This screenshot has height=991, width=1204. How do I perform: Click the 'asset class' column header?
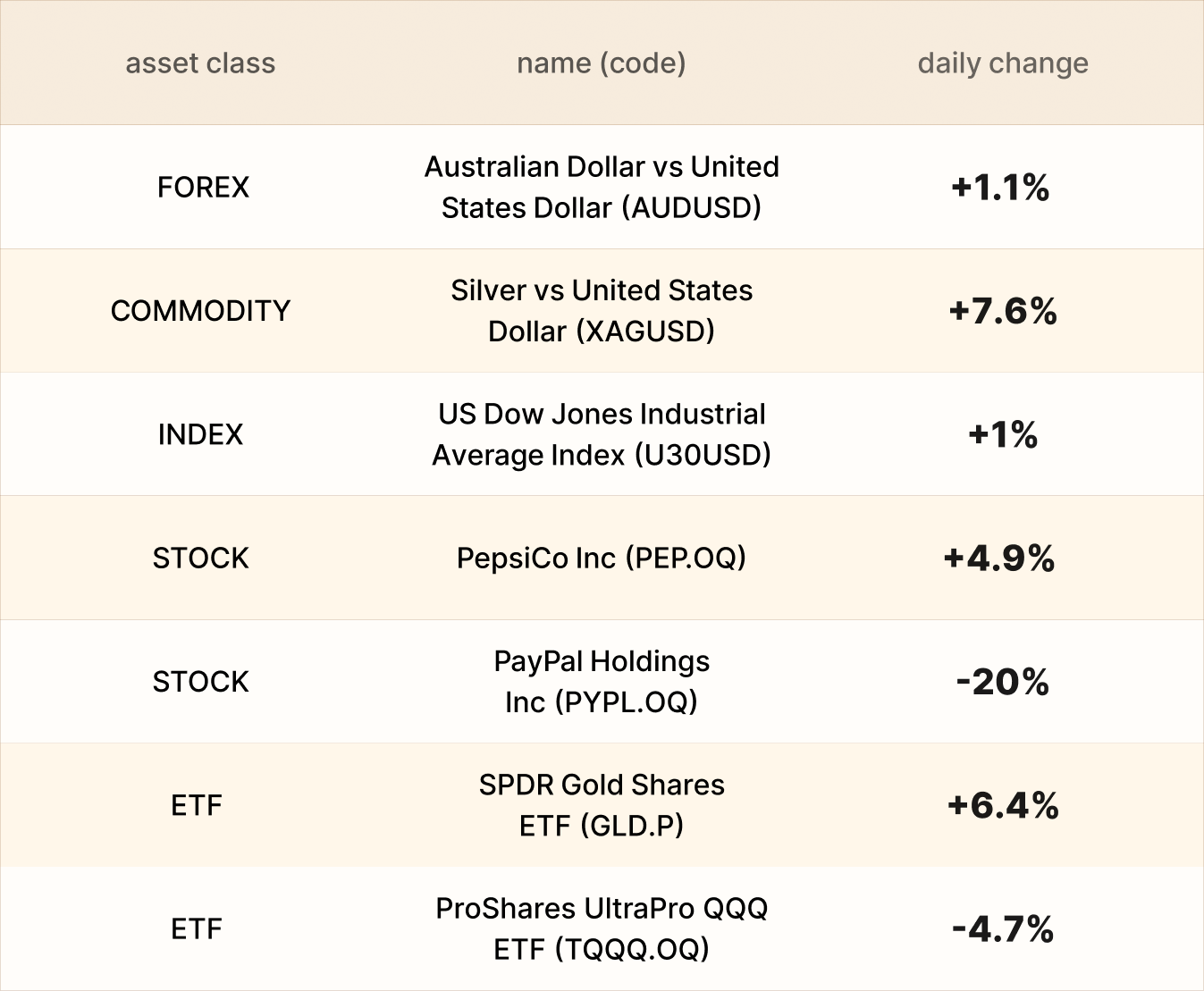tap(200, 63)
